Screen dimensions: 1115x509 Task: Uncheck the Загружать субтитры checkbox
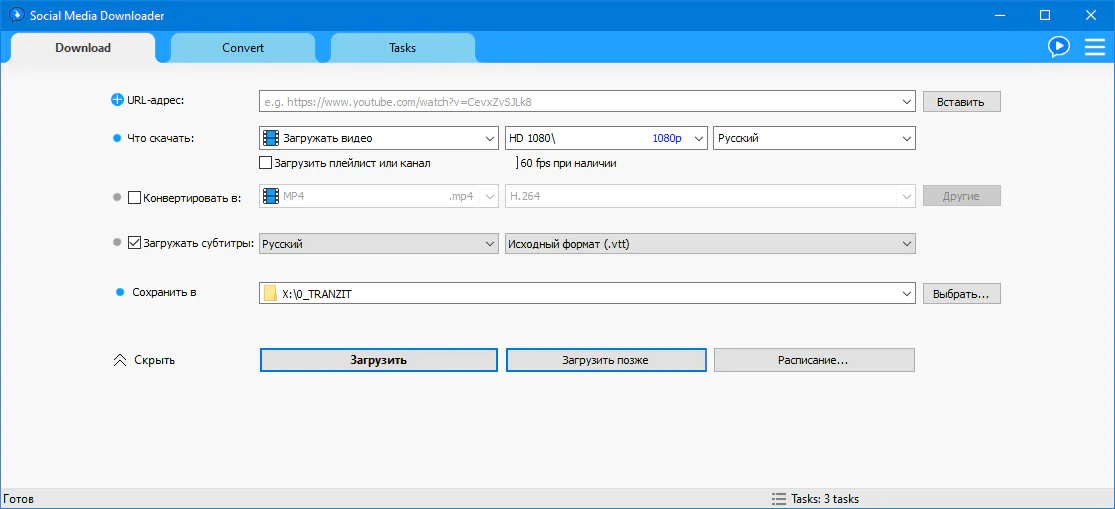click(135, 243)
